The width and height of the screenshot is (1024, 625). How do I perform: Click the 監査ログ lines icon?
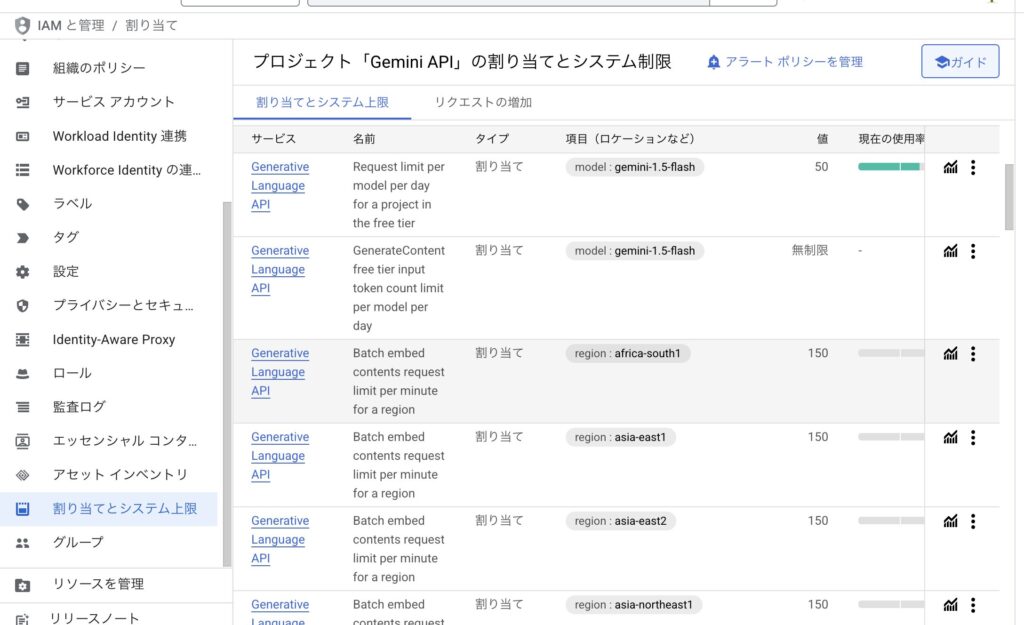22,407
